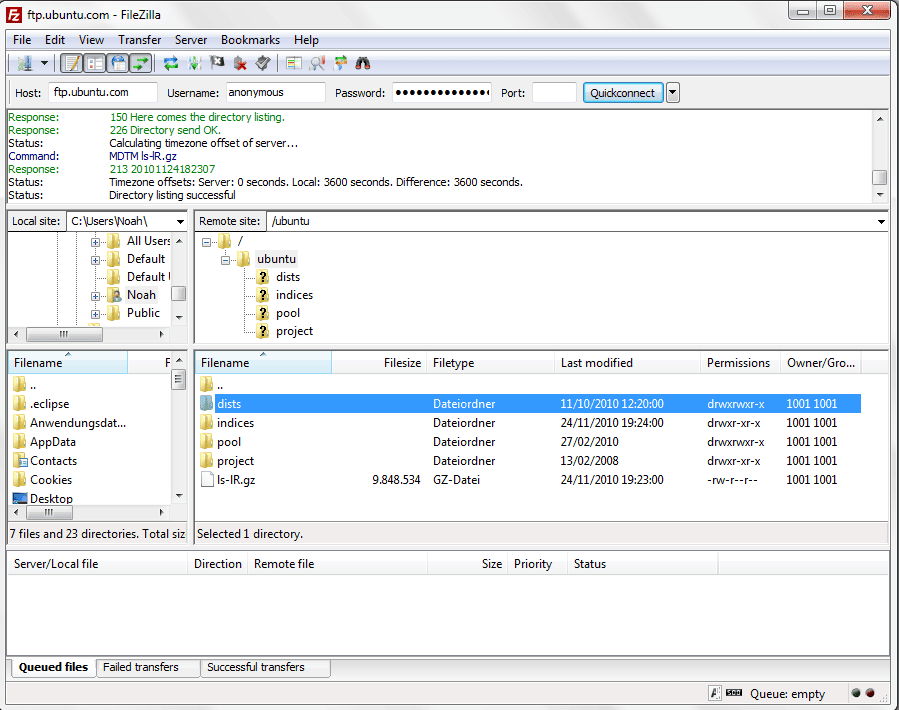Sort remote list by Filetype
The image size is (899, 710).
pyautogui.click(x=490, y=362)
